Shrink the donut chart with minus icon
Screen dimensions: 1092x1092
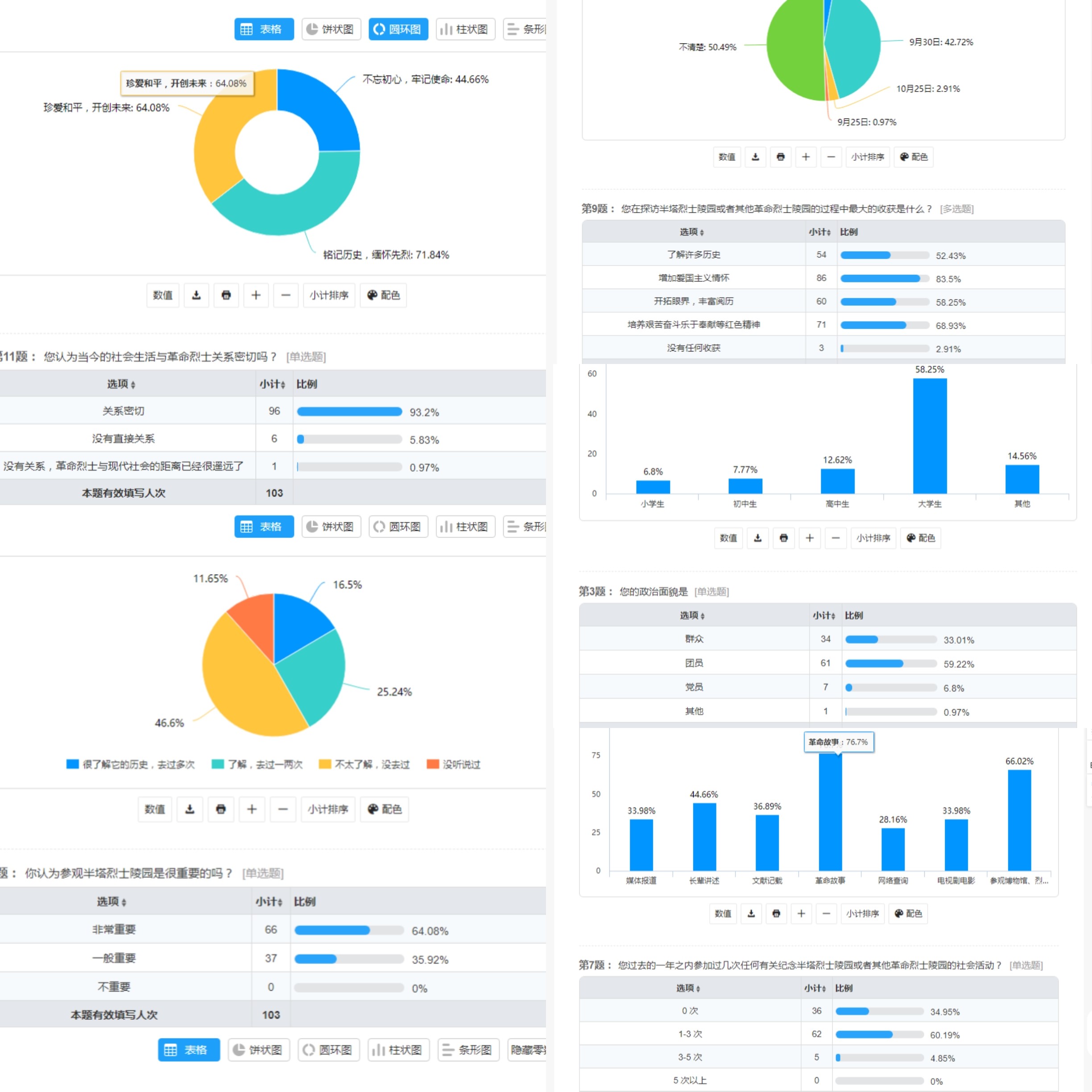[x=286, y=295]
